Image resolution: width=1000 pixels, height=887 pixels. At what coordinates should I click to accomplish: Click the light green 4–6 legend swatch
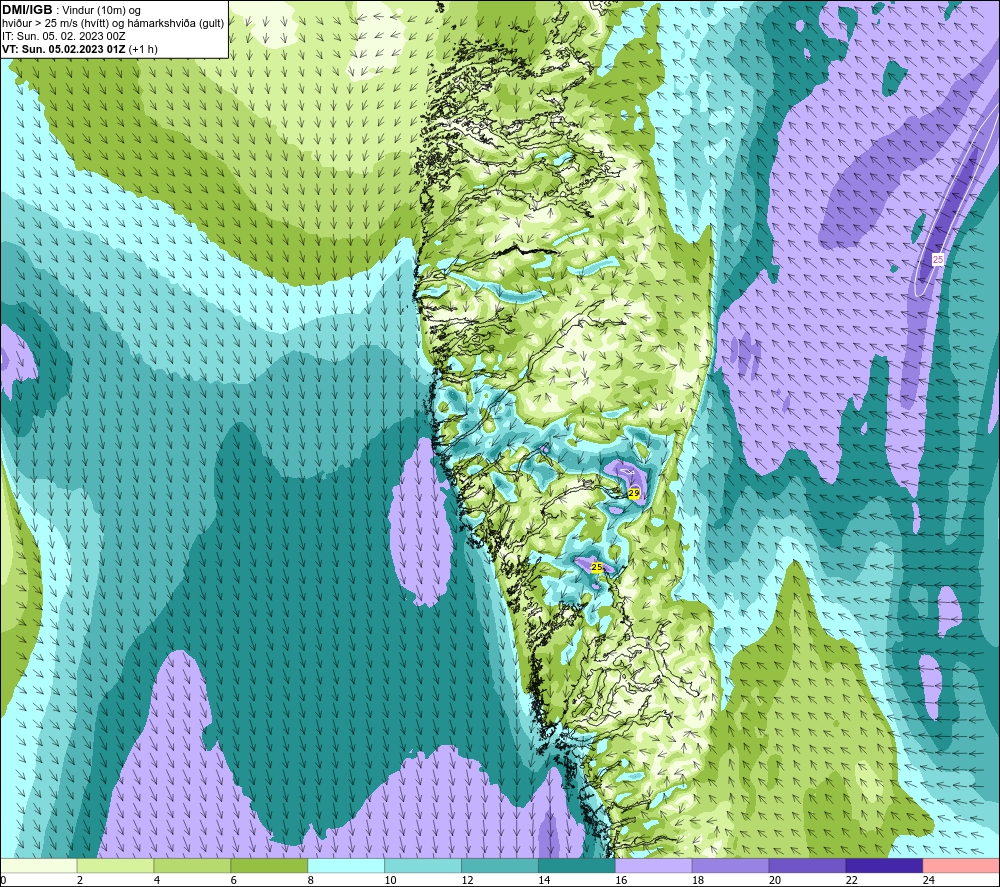[x=192, y=865]
